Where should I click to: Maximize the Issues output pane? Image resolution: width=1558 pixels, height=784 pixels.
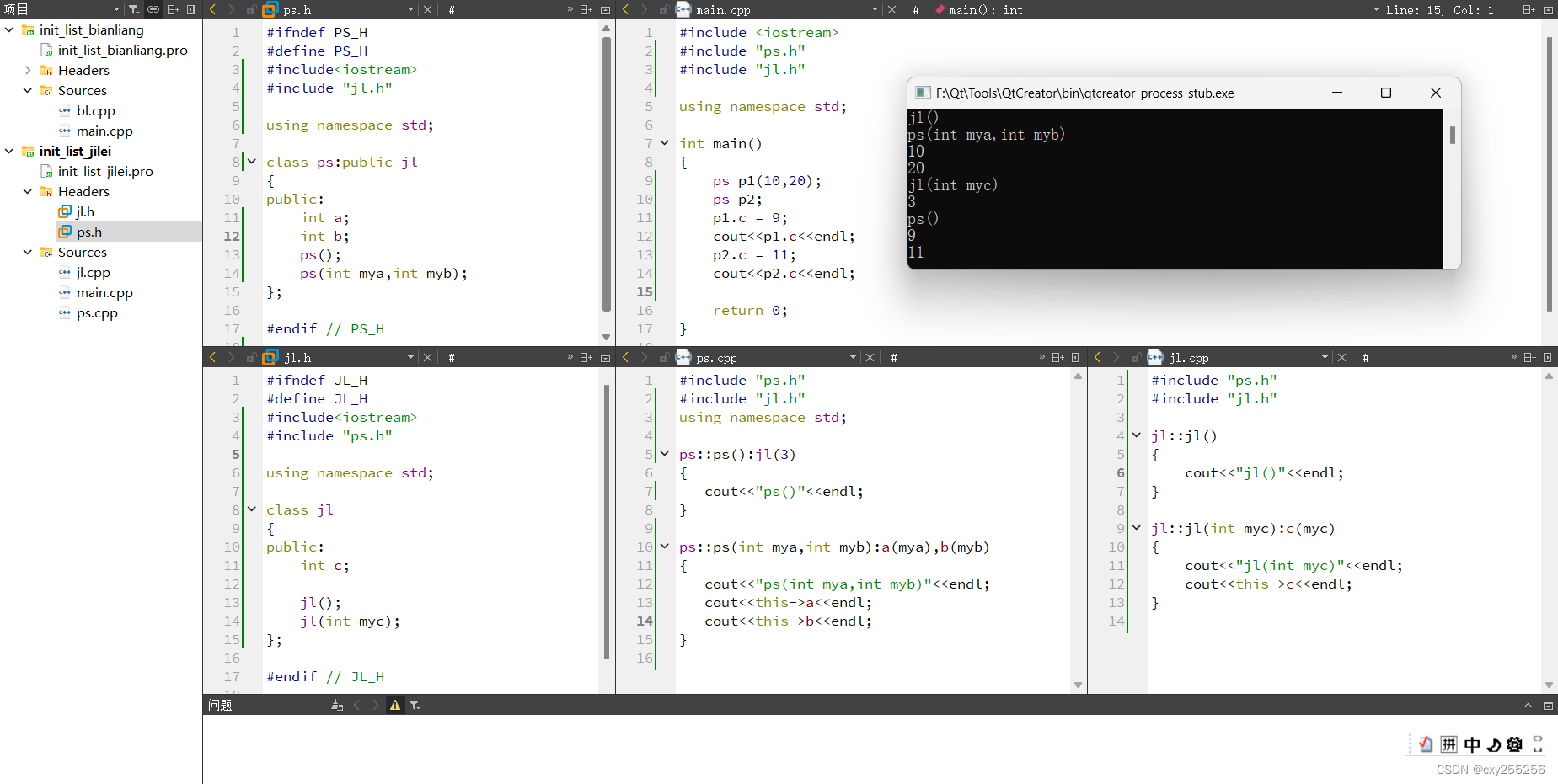1548,705
